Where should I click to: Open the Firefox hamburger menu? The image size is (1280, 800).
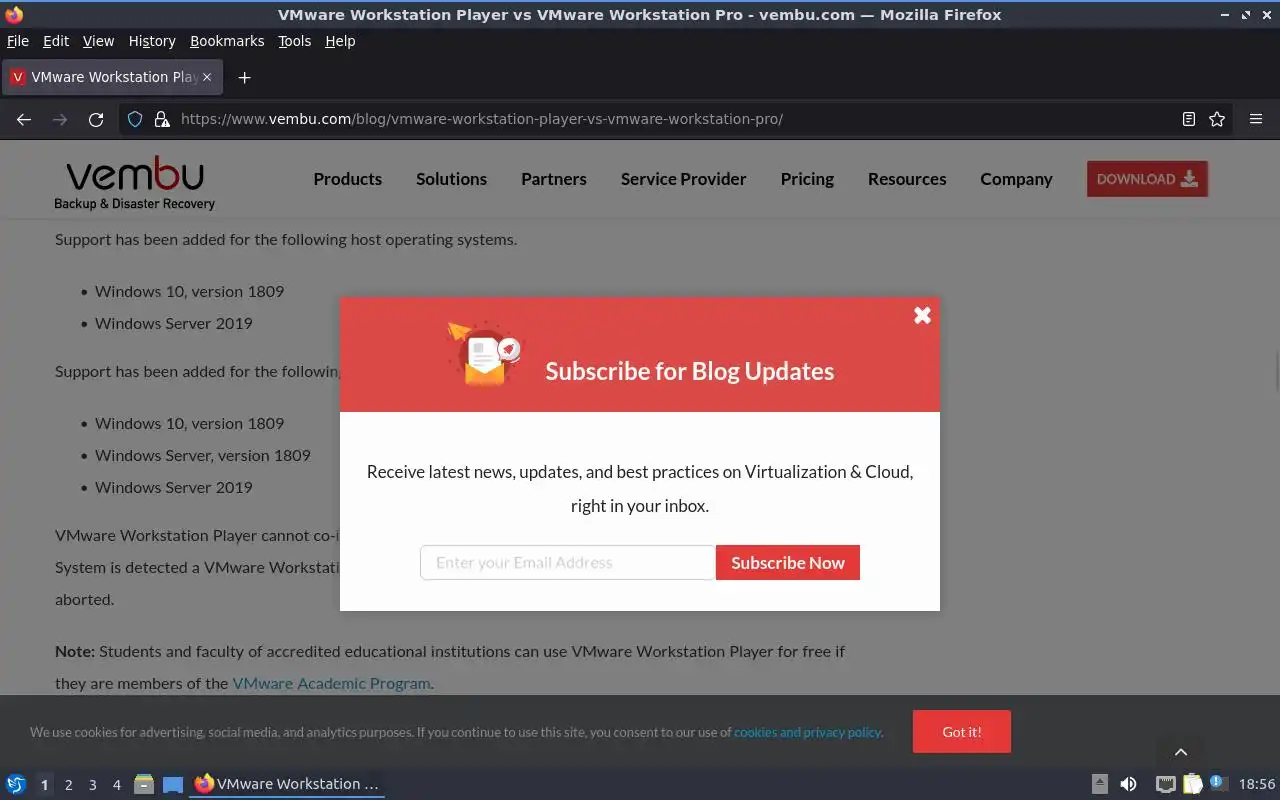point(1256,119)
